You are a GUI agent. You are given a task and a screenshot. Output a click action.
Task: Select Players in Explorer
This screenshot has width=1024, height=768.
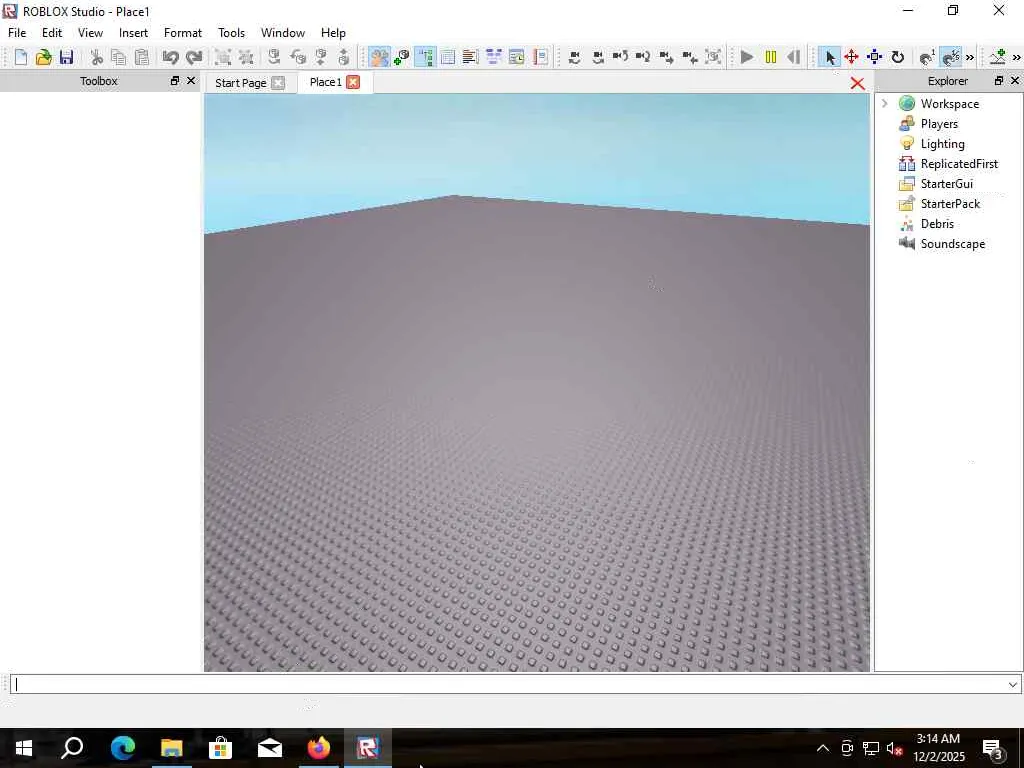click(939, 124)
